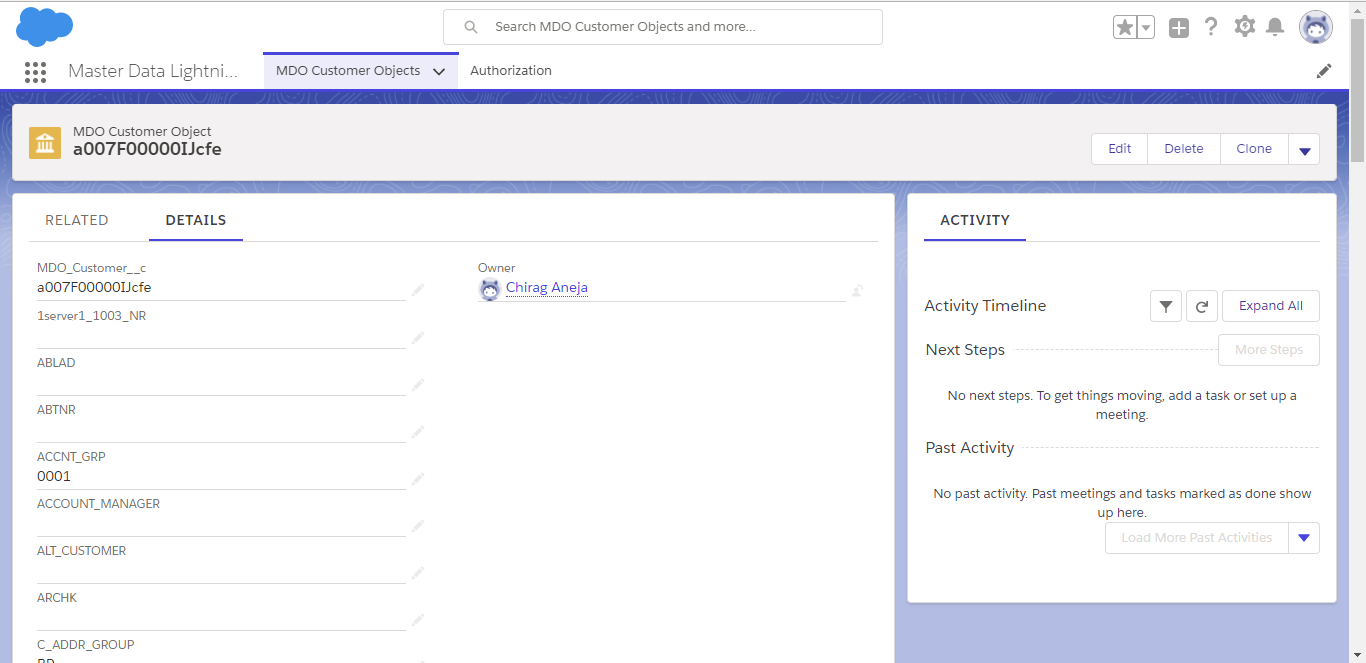Screen dimensions: 1366x663
Task: View notifications via the bell icon
Action: click(x=1276, y=27)
